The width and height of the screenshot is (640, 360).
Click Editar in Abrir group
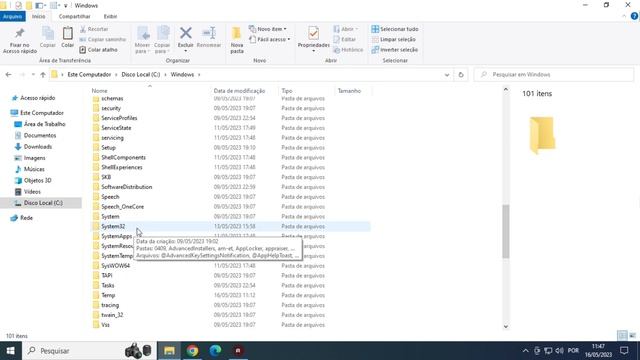tap(344, 40)
